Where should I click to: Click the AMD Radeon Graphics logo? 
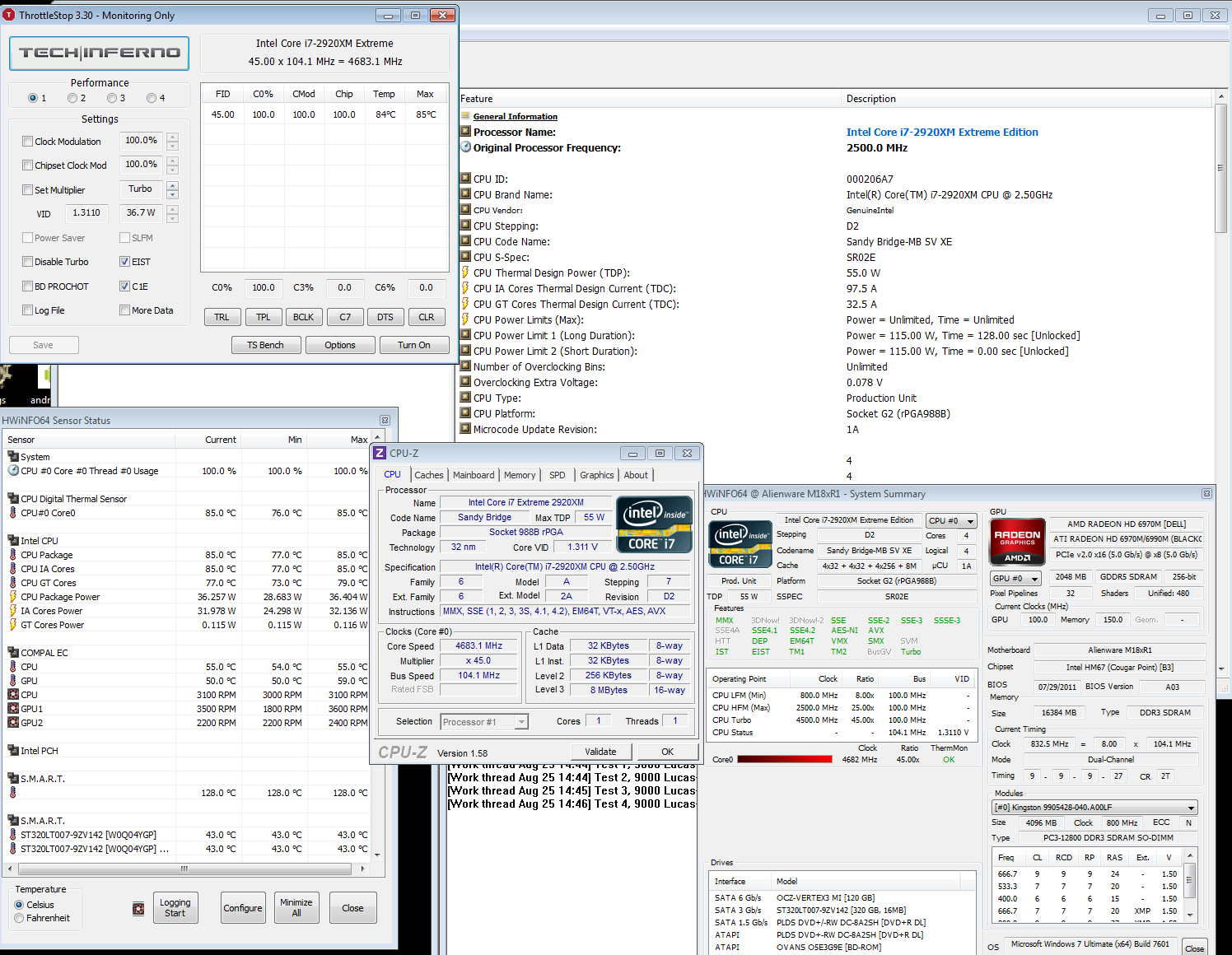click(1017, 542)
